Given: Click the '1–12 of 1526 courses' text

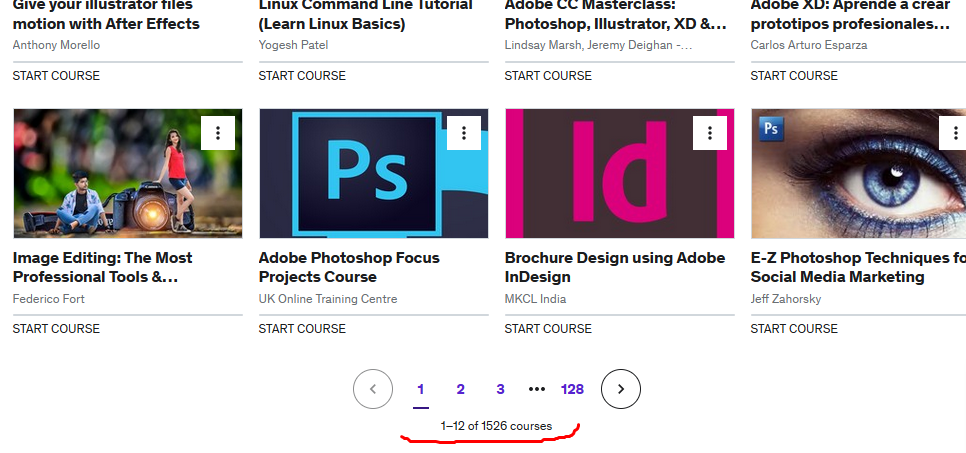Looking at the screenshot, I should point(496,426).
